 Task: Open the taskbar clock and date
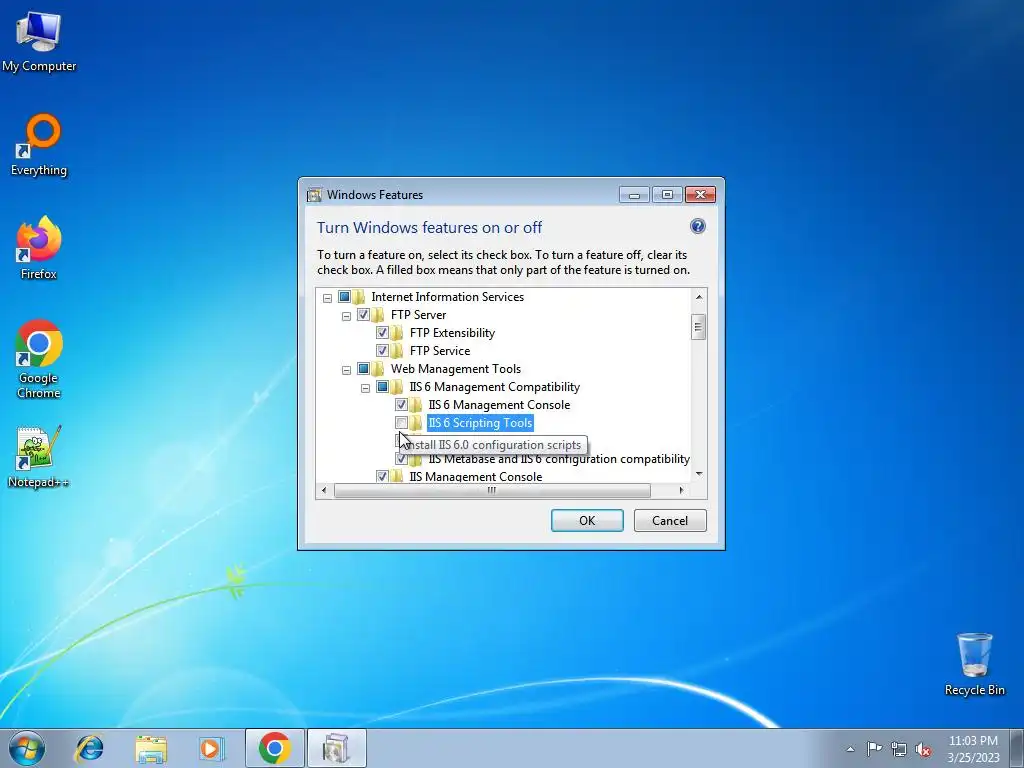973,749
